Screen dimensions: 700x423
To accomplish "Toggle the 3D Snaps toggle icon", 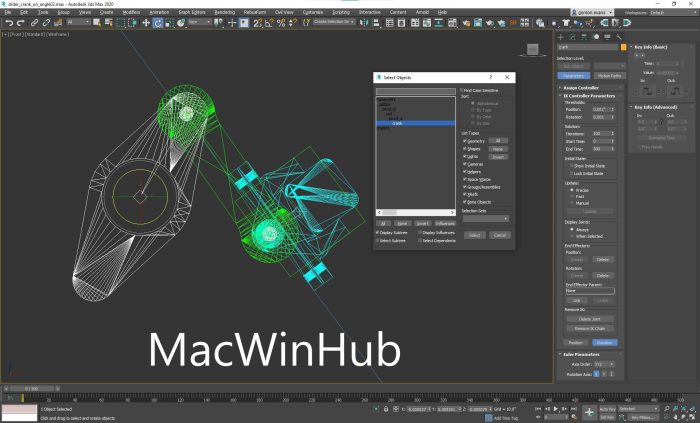I will point(258,23).
